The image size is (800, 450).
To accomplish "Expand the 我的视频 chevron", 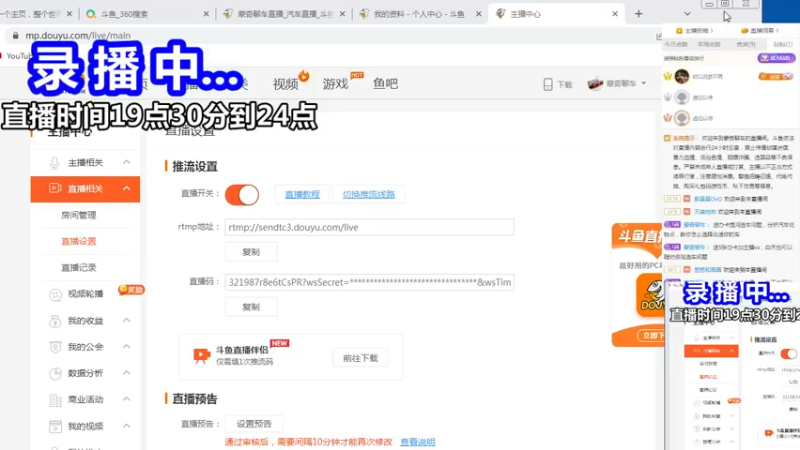I will point(127,426).
